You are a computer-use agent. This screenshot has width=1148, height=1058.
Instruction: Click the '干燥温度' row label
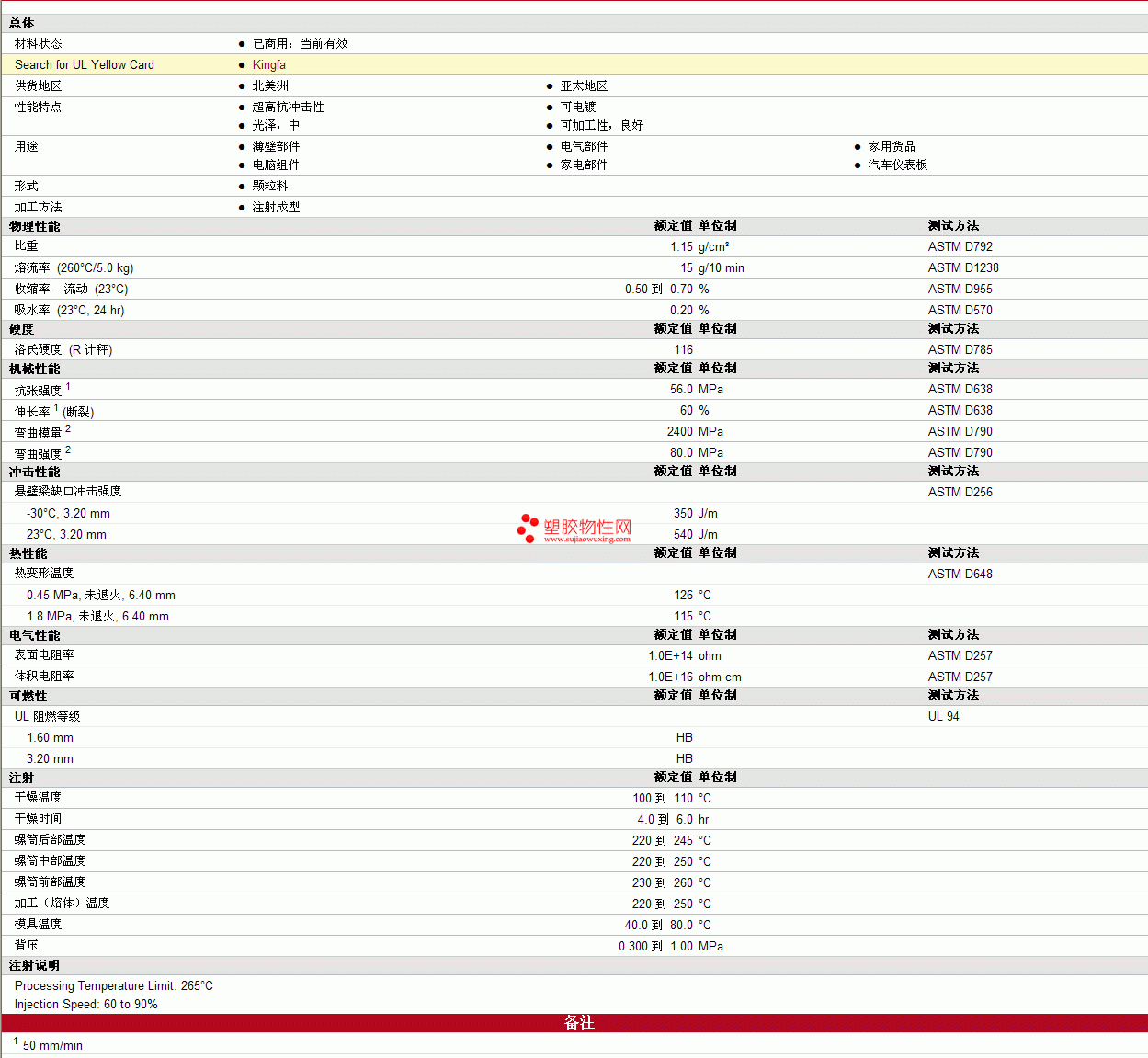tap(38, 798)
